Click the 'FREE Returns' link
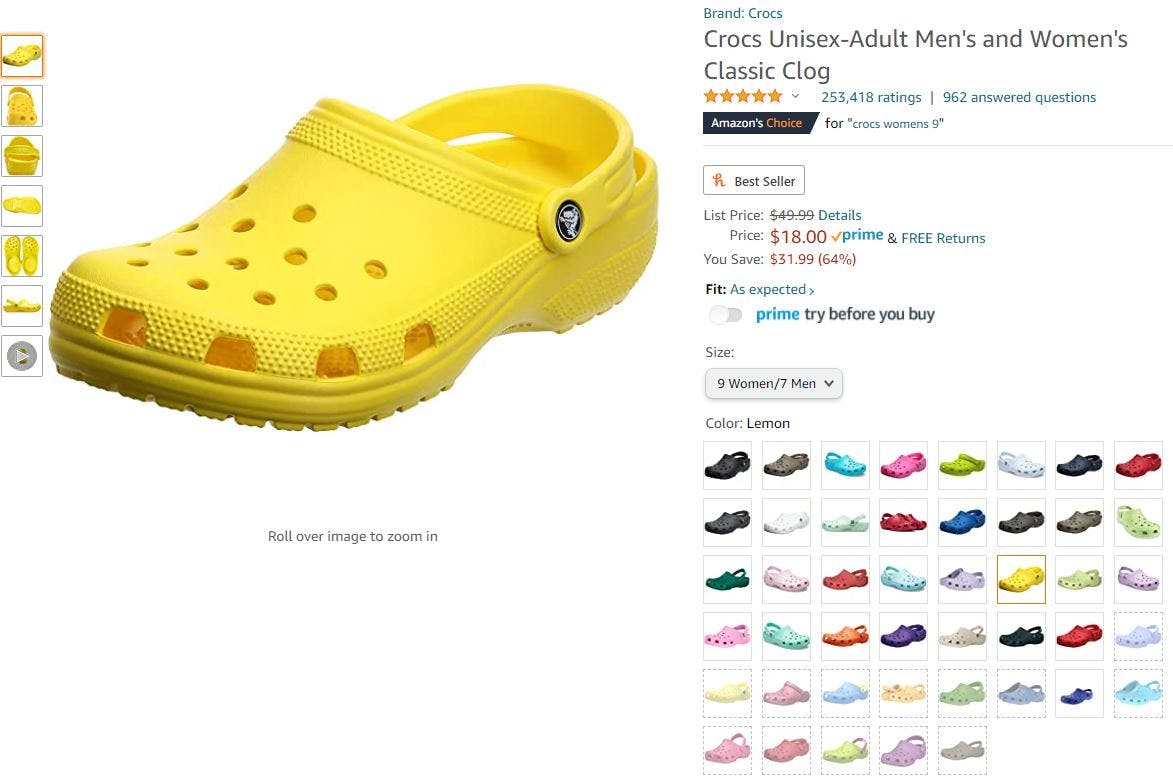Image resolution: width=1173 pixels, height=778 pixels. (943, 238)
